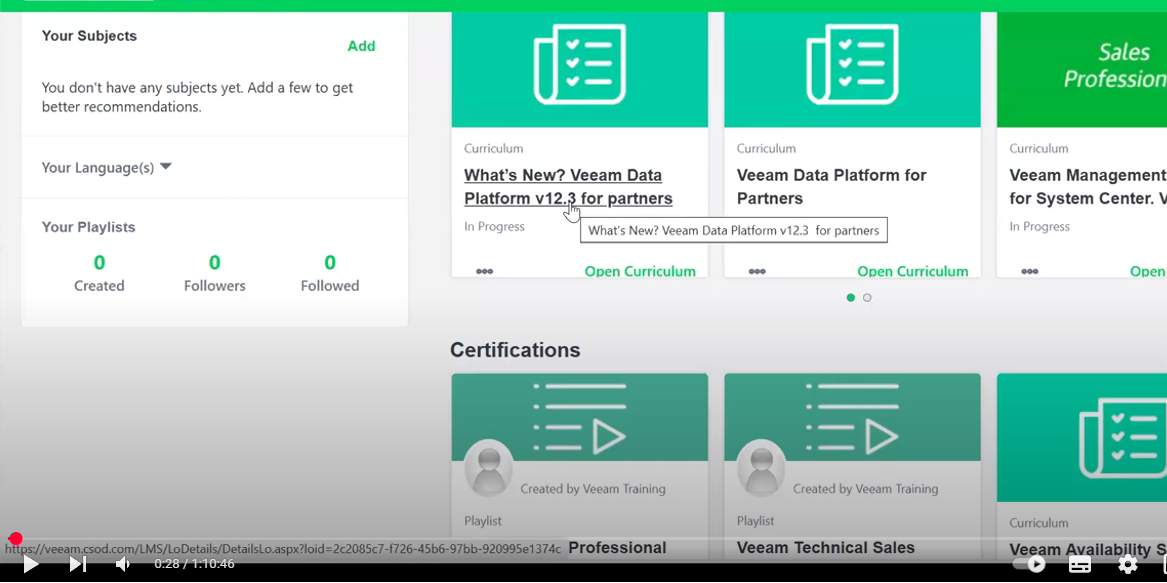Click the Sales Professional green thumbnail
1167x583 pixels.
click(1081, 69)
